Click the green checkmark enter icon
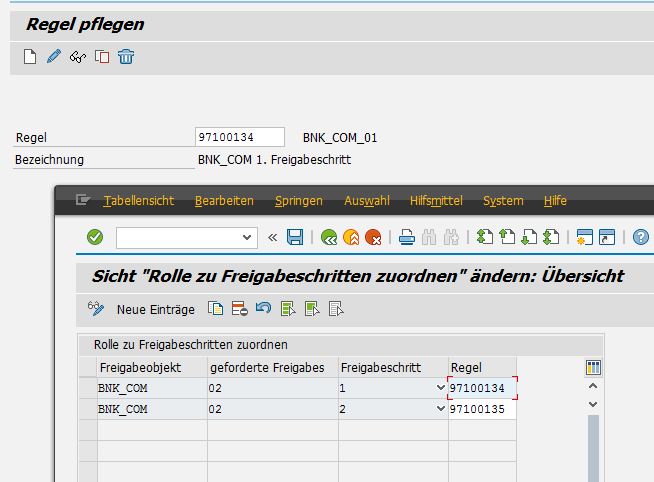 [x=95, y=237]
